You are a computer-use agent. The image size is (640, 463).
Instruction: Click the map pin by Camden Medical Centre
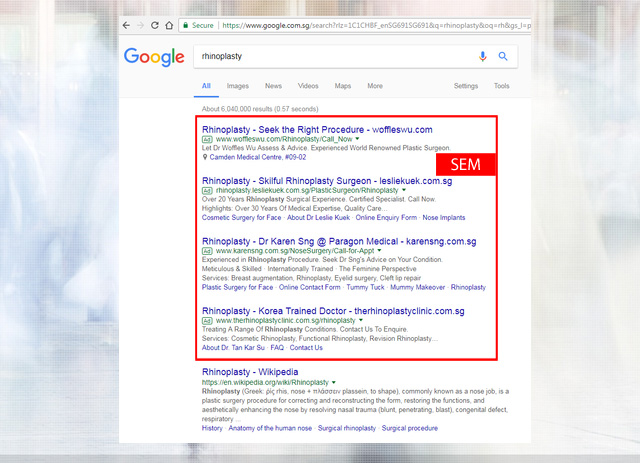(205, 157)
